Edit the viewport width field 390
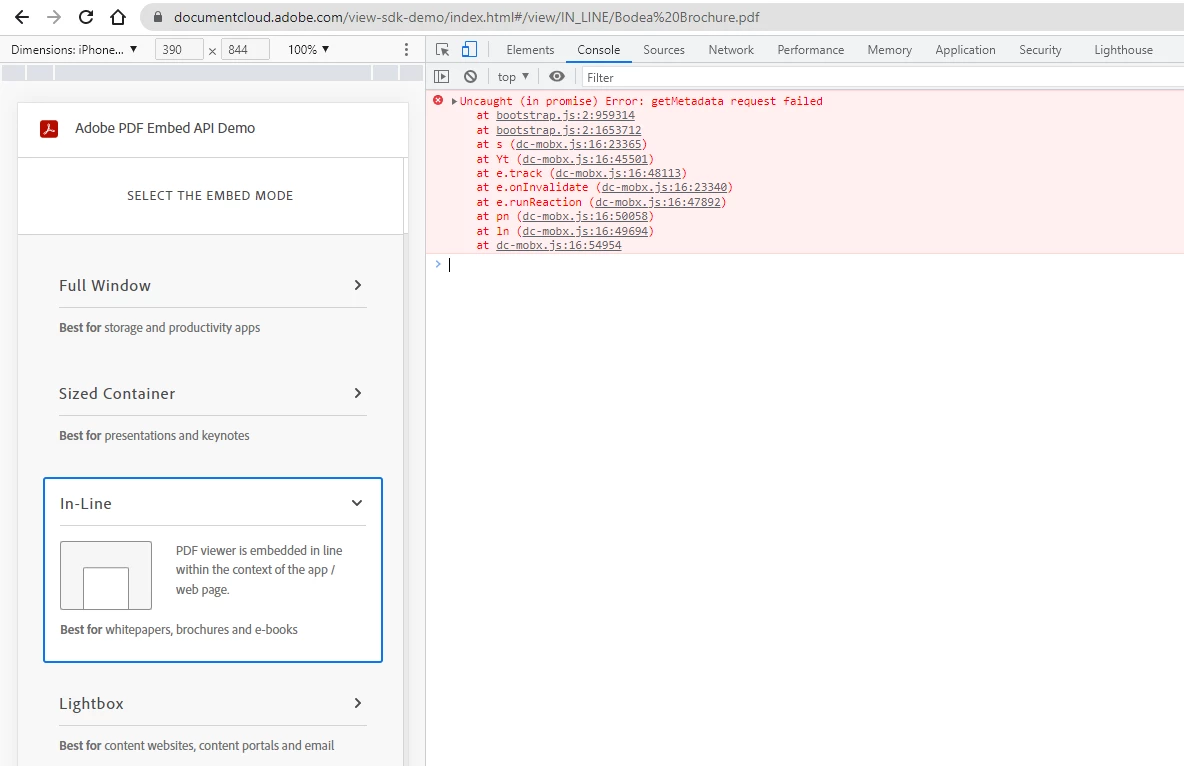This screenshot has height=766, width=1184. tap(179, 49)
